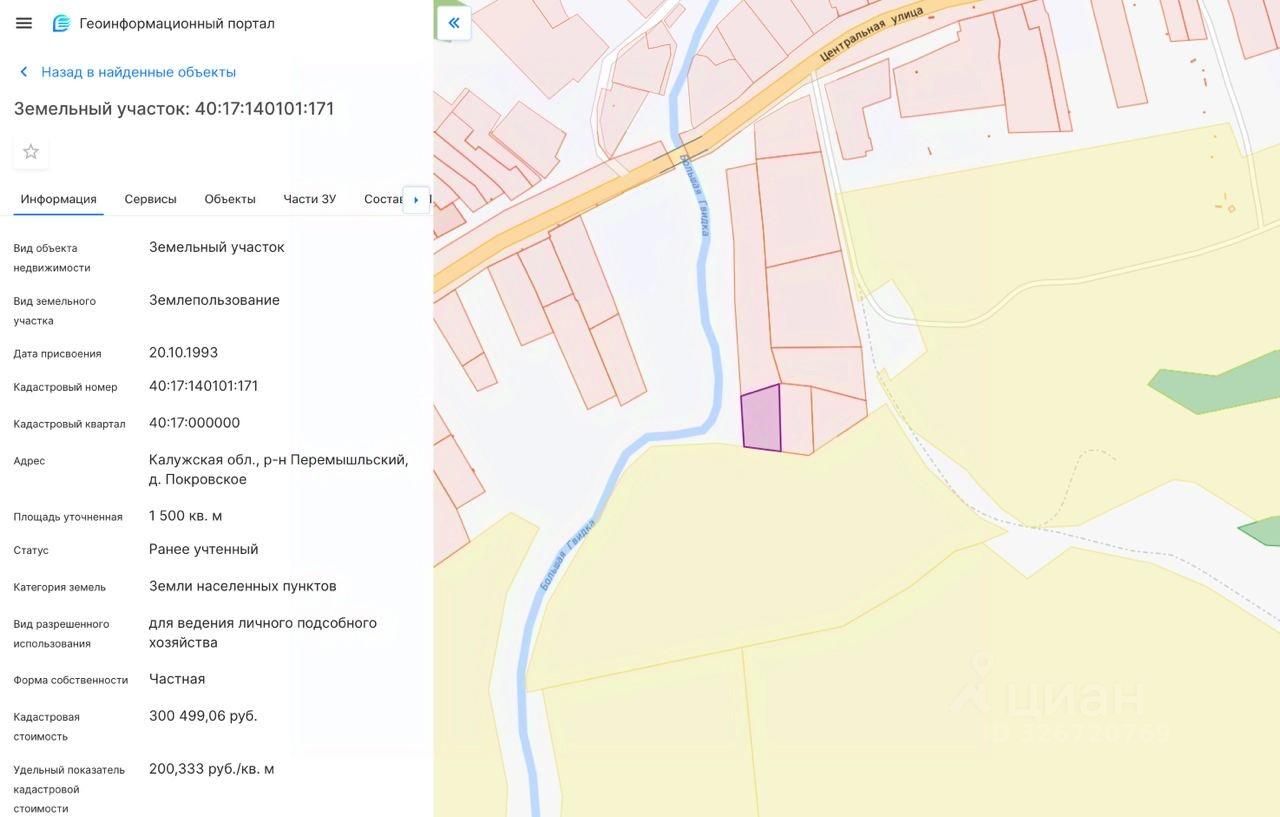1280x817 pixels.
Task: Open the hamburger main menu
Action: tap(24, 23)
